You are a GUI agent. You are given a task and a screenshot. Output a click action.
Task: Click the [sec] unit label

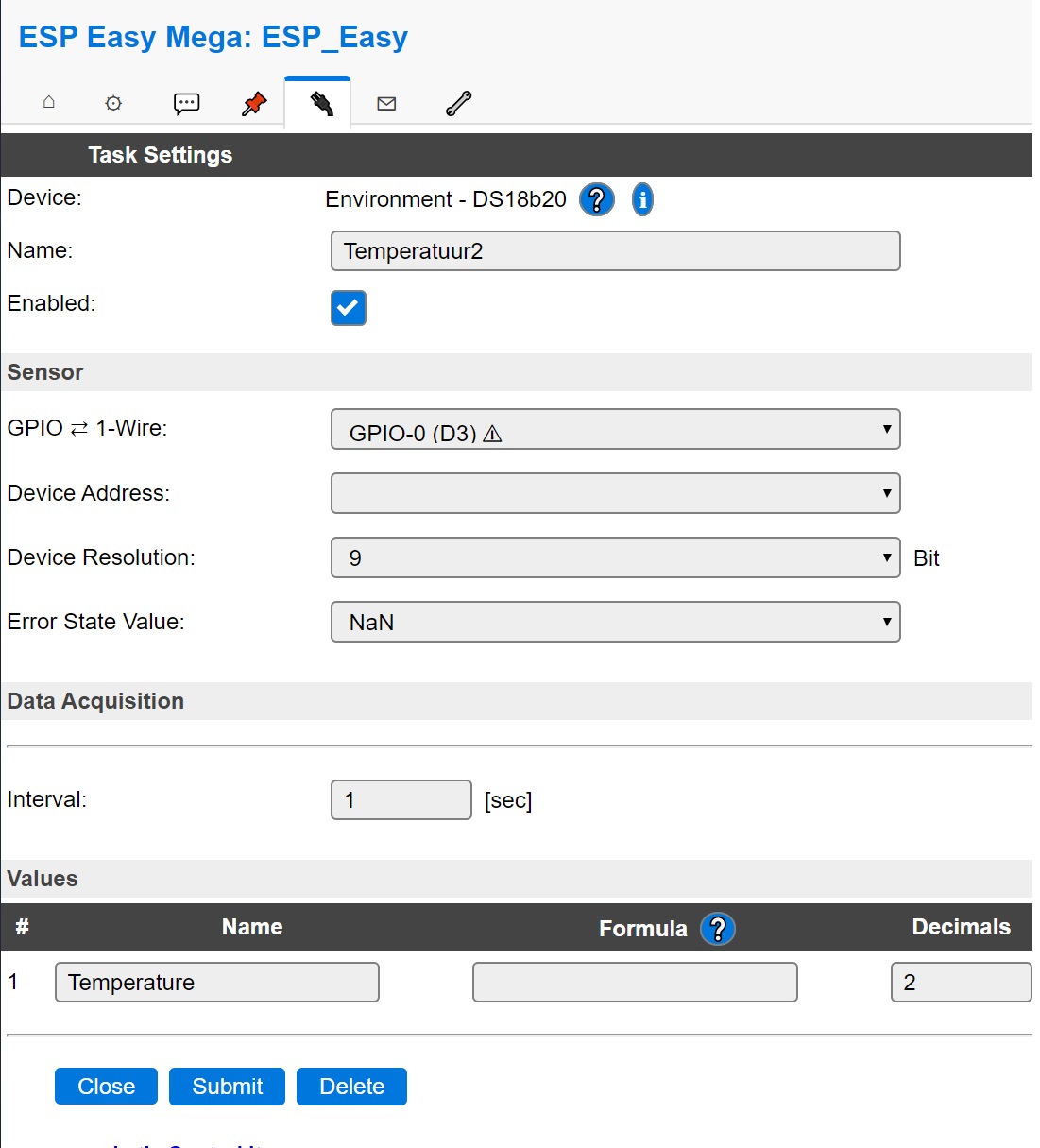point(508,800)
